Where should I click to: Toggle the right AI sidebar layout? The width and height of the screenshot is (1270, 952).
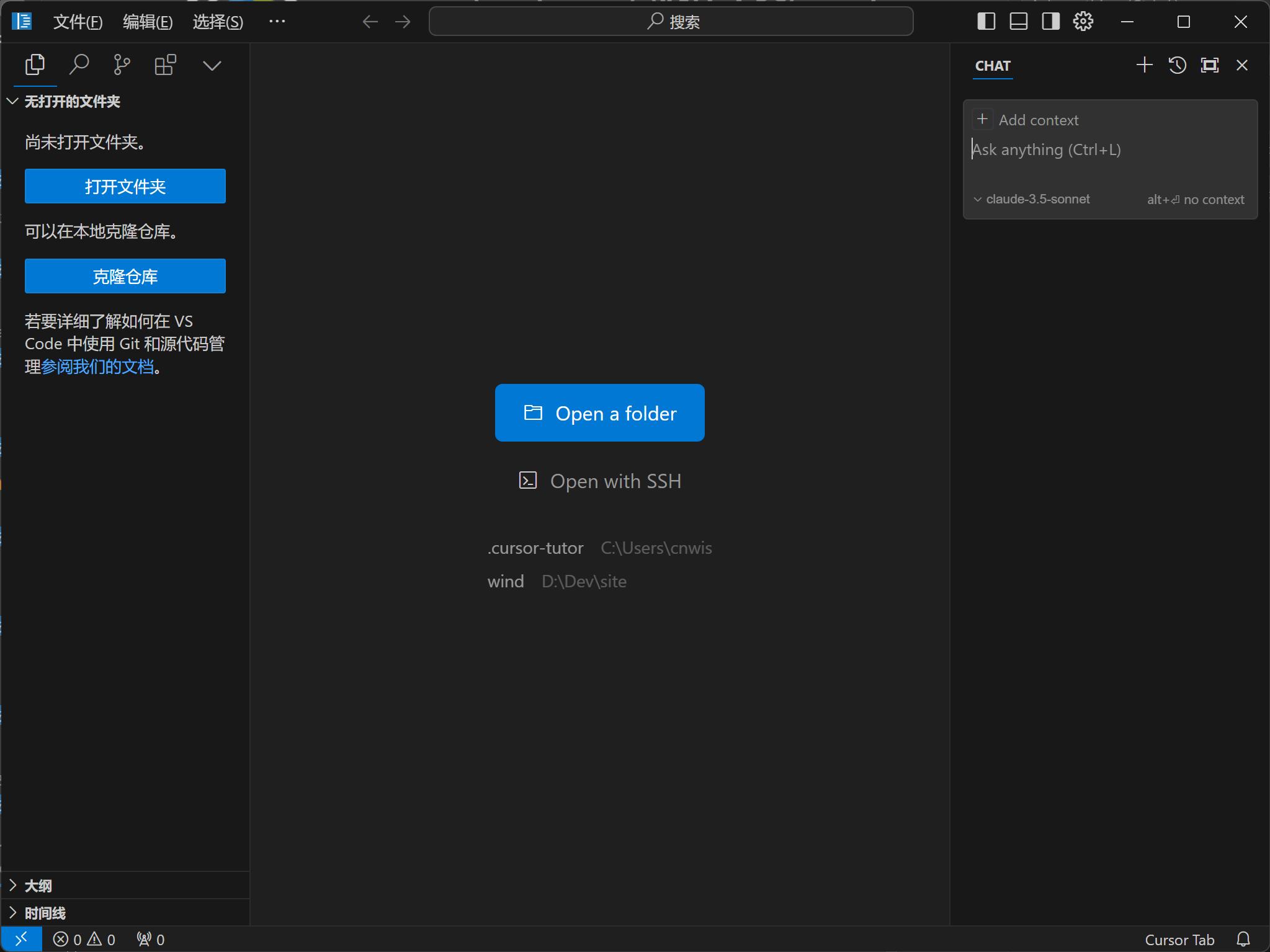tap(1050, 22)
